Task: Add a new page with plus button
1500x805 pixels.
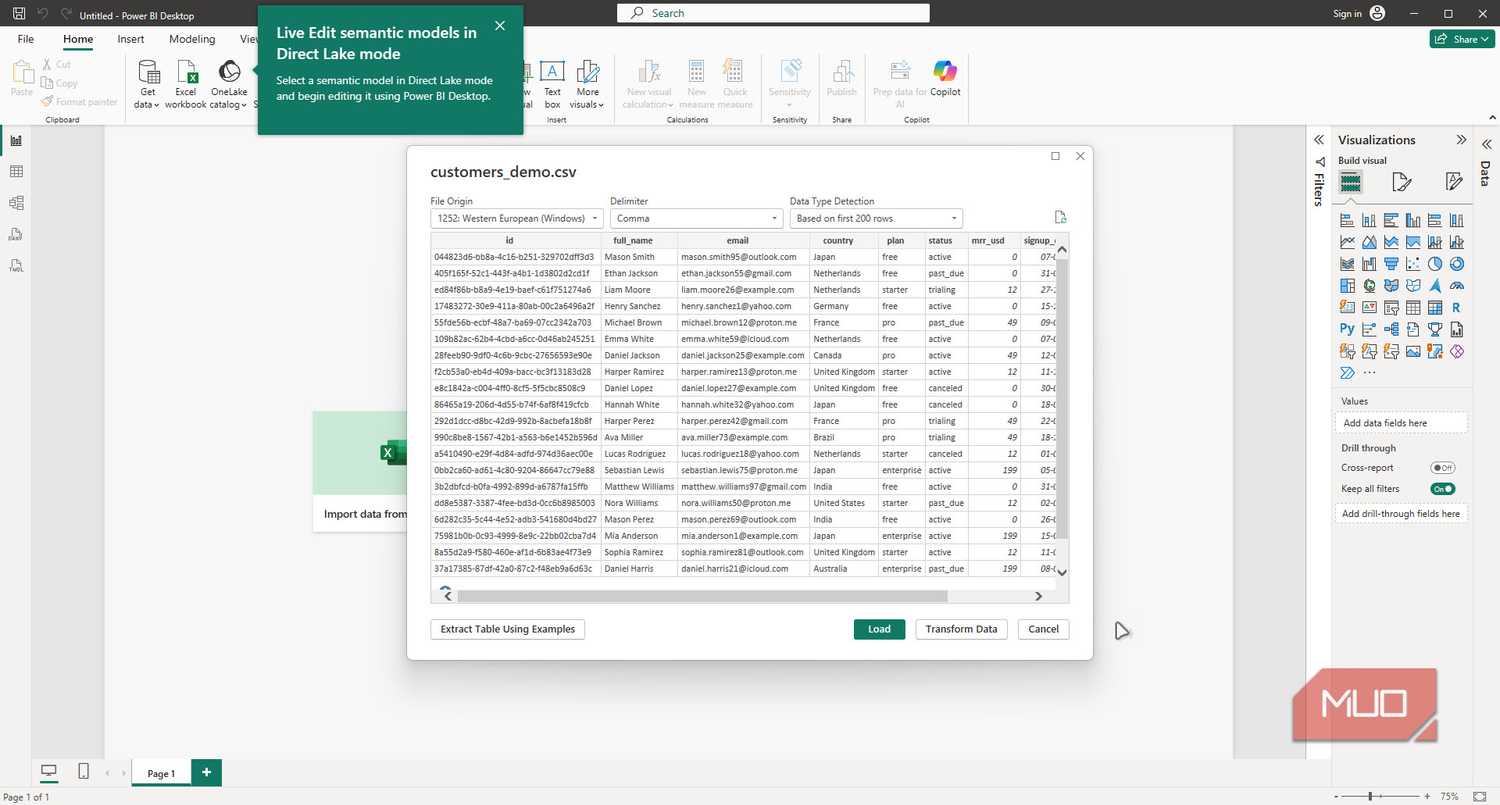Action: (206, 772)
